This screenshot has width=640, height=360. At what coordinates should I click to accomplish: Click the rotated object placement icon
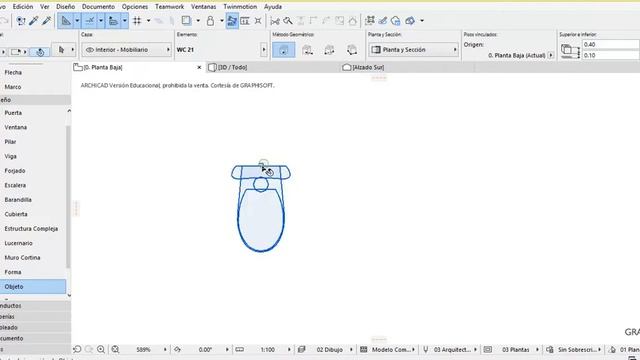point(40,52)
